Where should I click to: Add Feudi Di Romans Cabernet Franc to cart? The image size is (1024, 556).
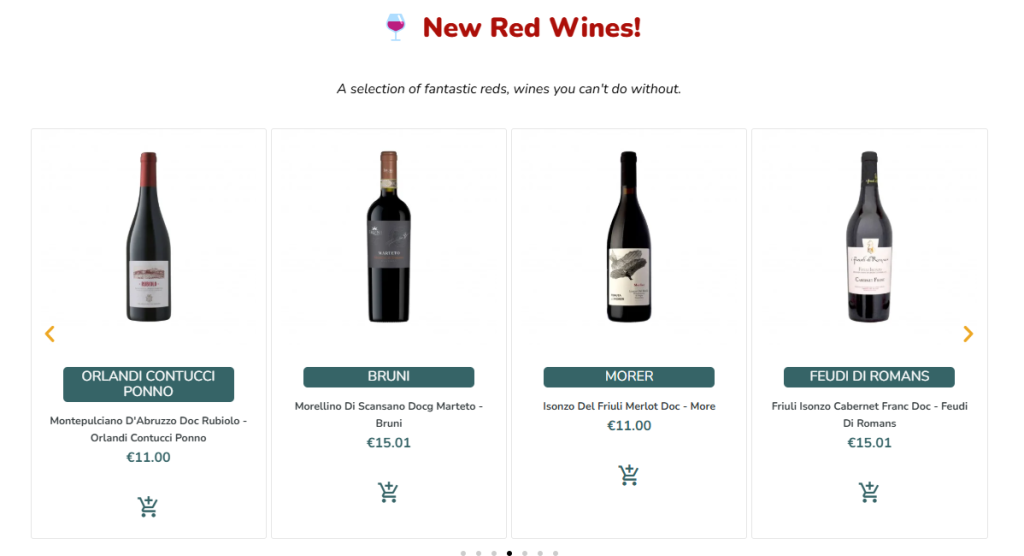click(x=869, y=492)
